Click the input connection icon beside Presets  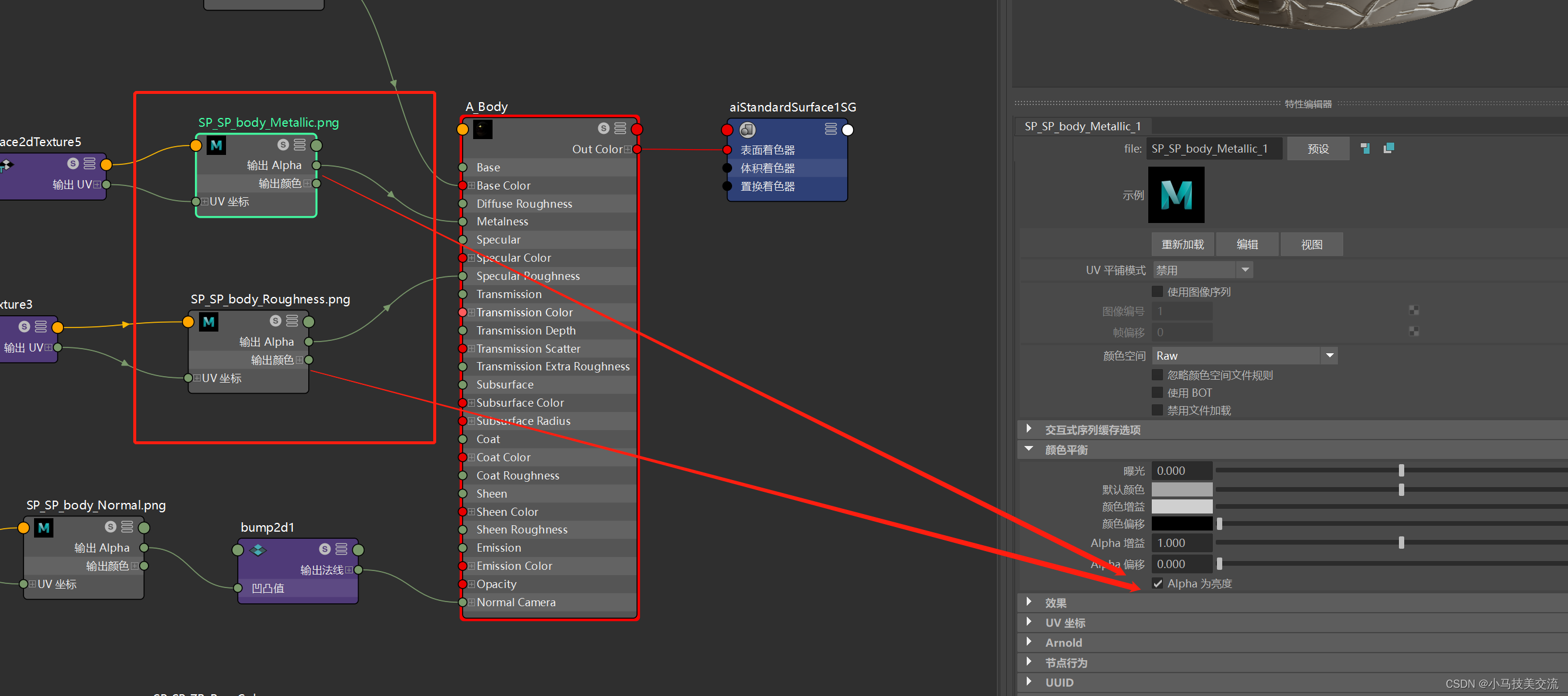1365,148
